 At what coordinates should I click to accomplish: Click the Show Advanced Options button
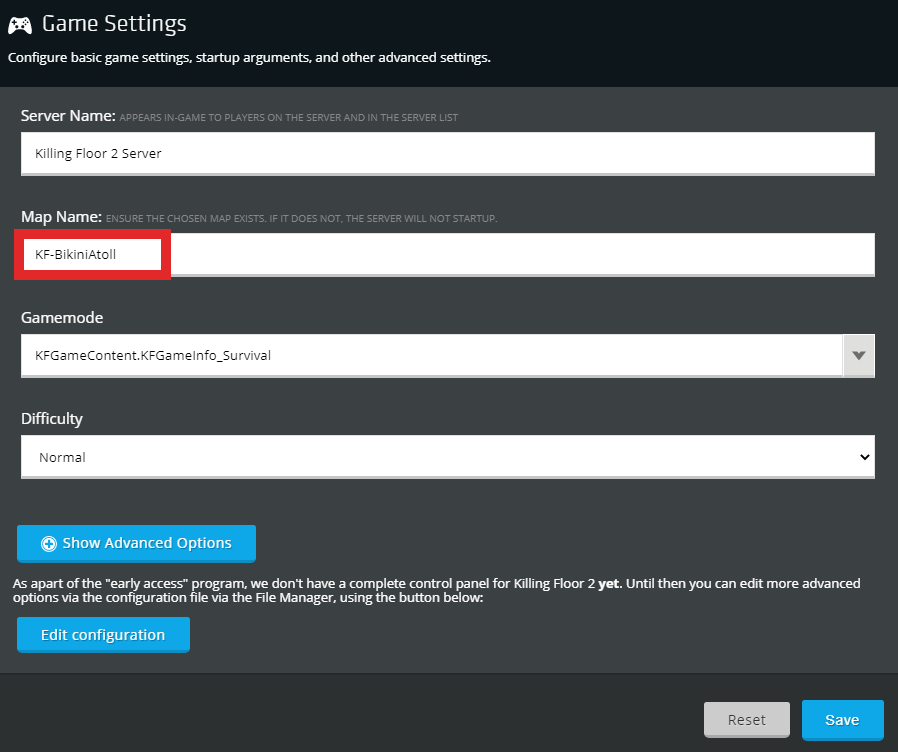[136, 543]
